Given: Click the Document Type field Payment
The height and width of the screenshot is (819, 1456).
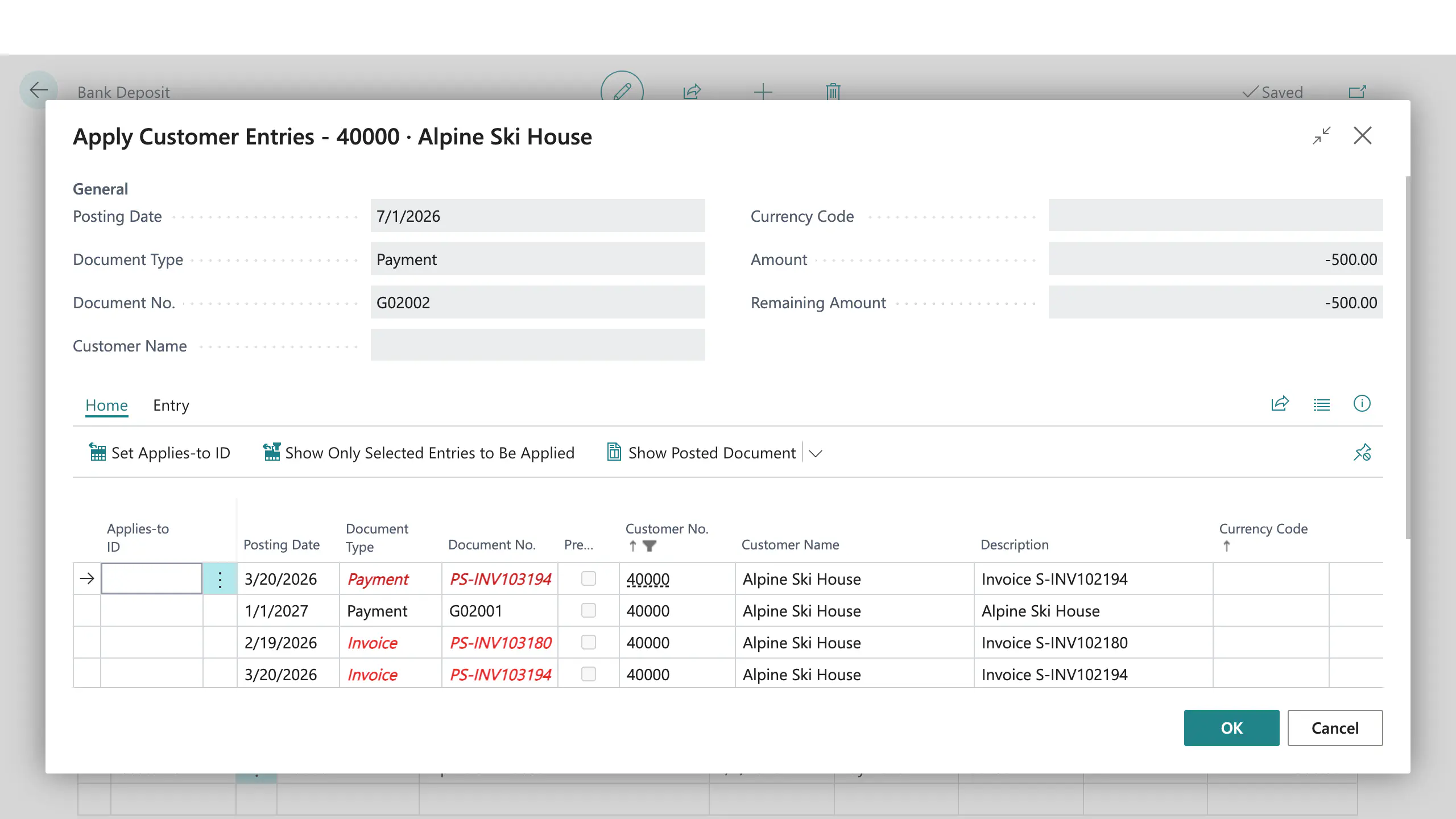Looking at the screenshot, I should 537,259.
